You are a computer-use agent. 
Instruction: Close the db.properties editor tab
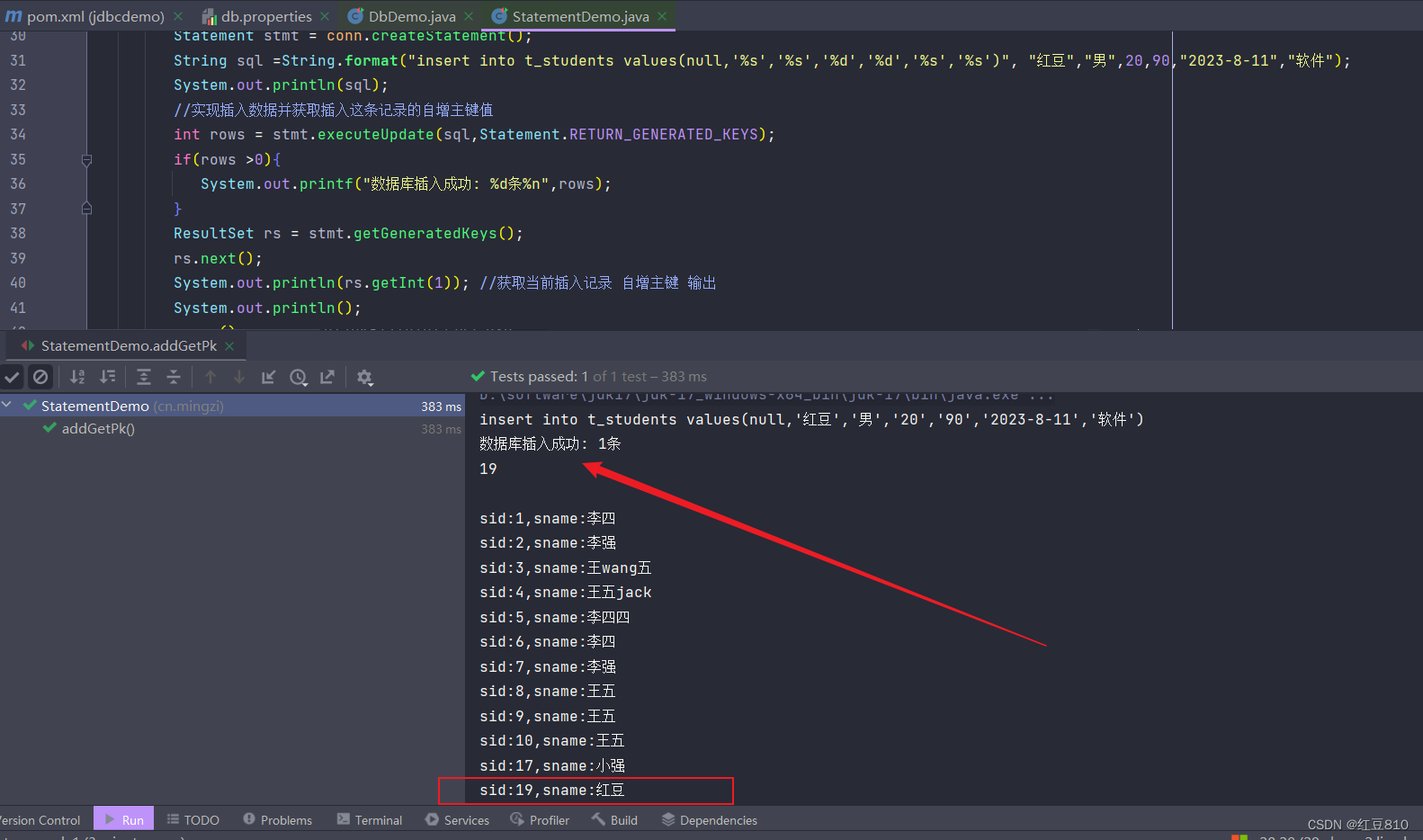pyautogui.click(x=325, y=16)
